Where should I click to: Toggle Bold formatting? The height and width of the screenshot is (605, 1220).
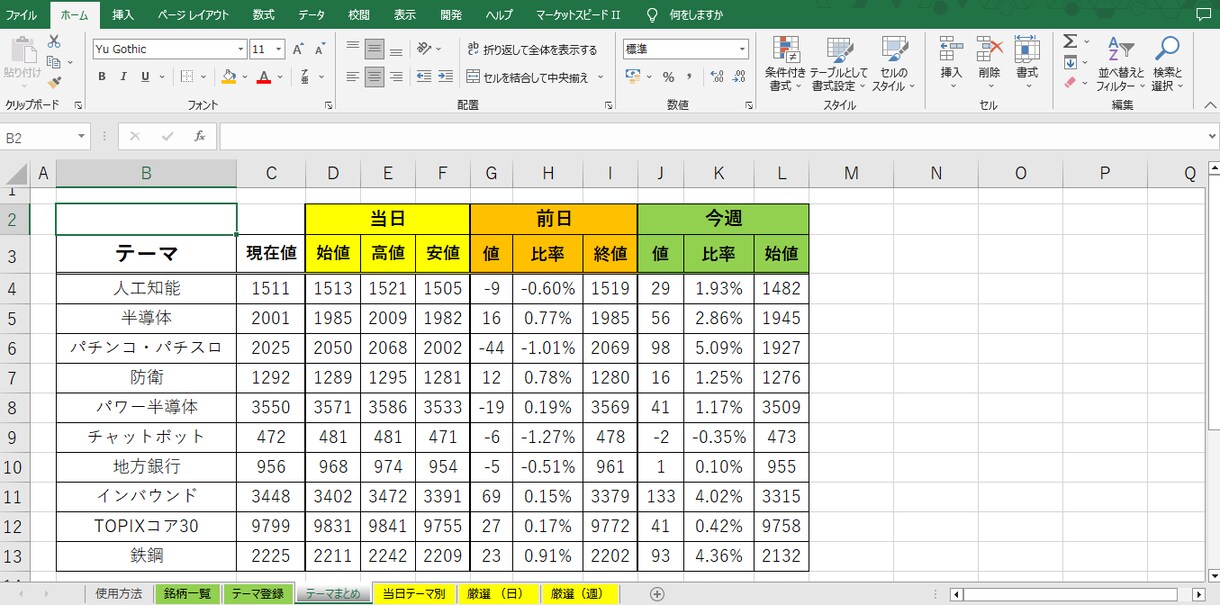102,77
